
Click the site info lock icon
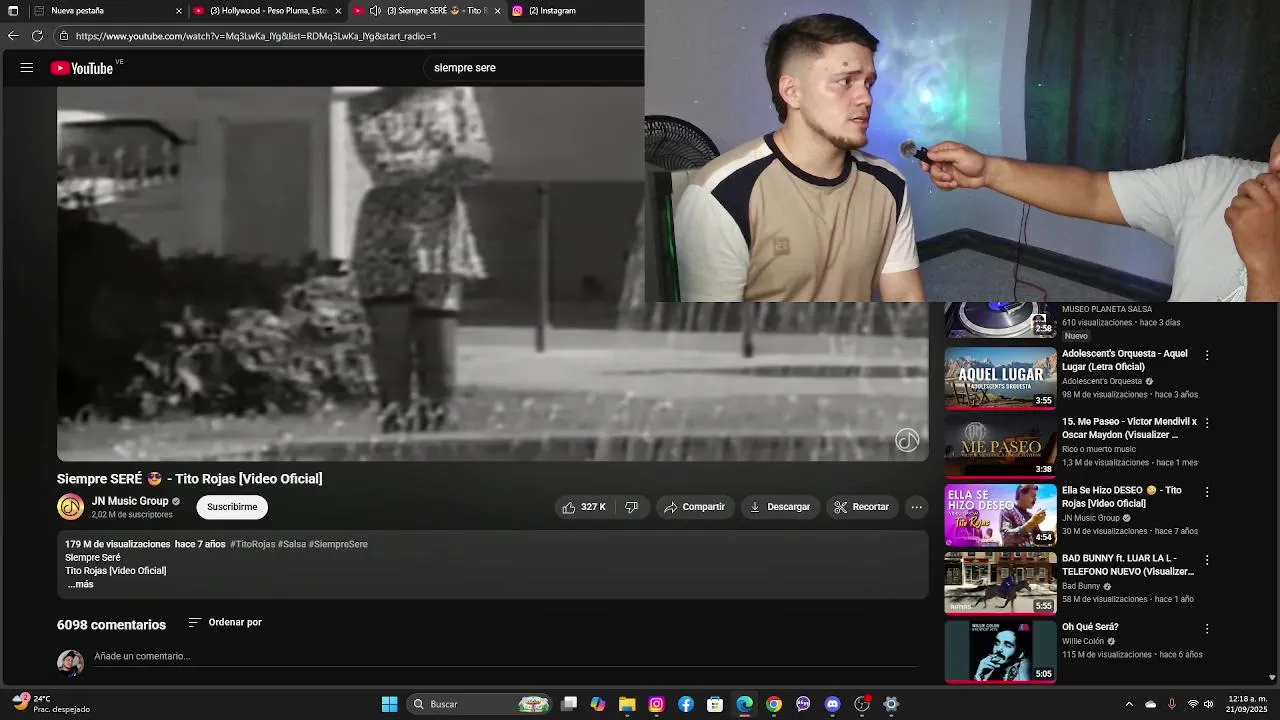(63, 36)
